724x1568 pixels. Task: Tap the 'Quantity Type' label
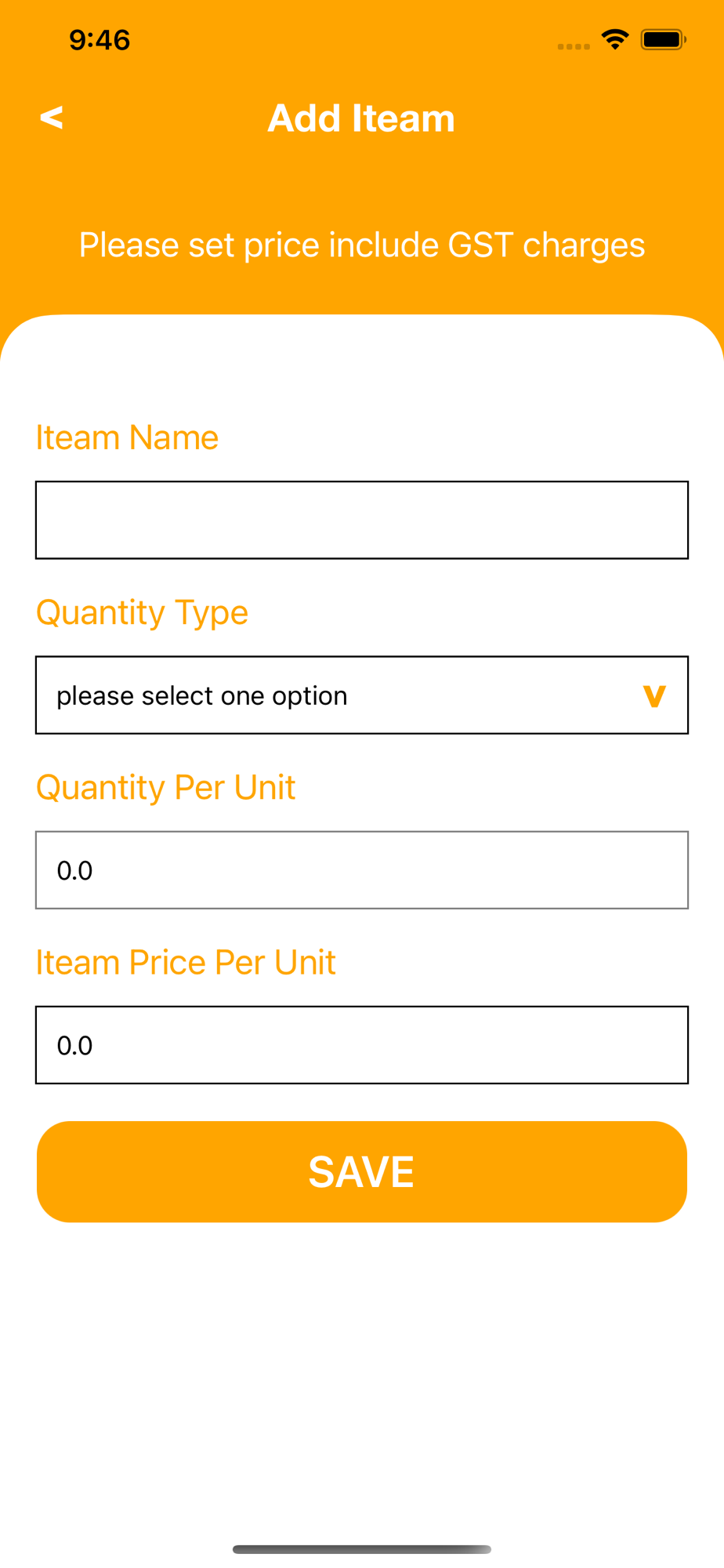pos(142,612)
